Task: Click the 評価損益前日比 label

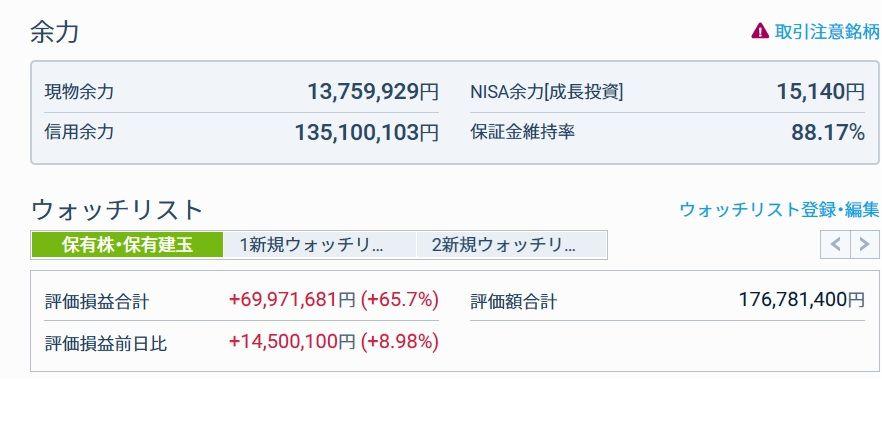Action: pos(106,343)
